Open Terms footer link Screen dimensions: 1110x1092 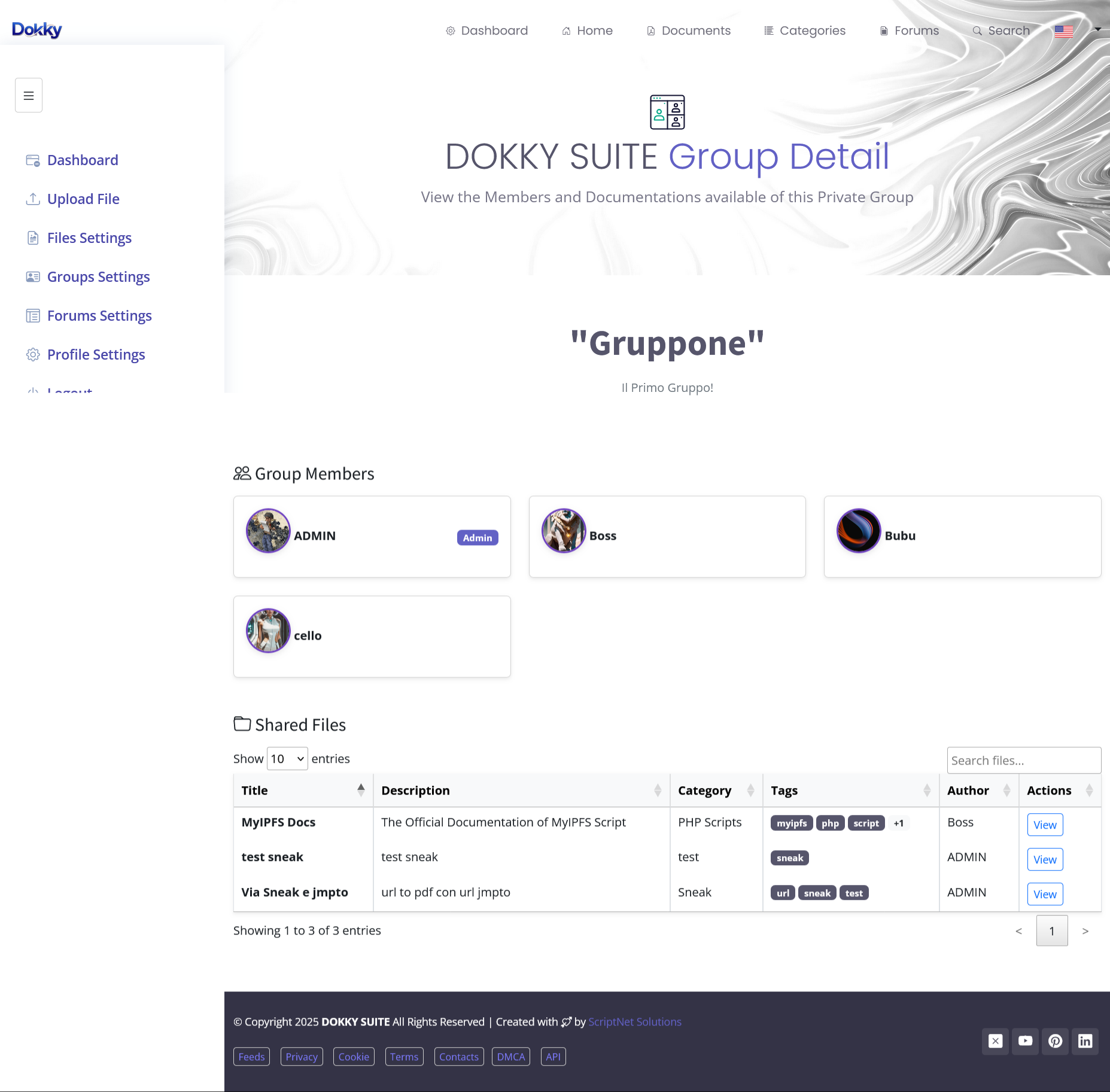(x=405, y=1057)
